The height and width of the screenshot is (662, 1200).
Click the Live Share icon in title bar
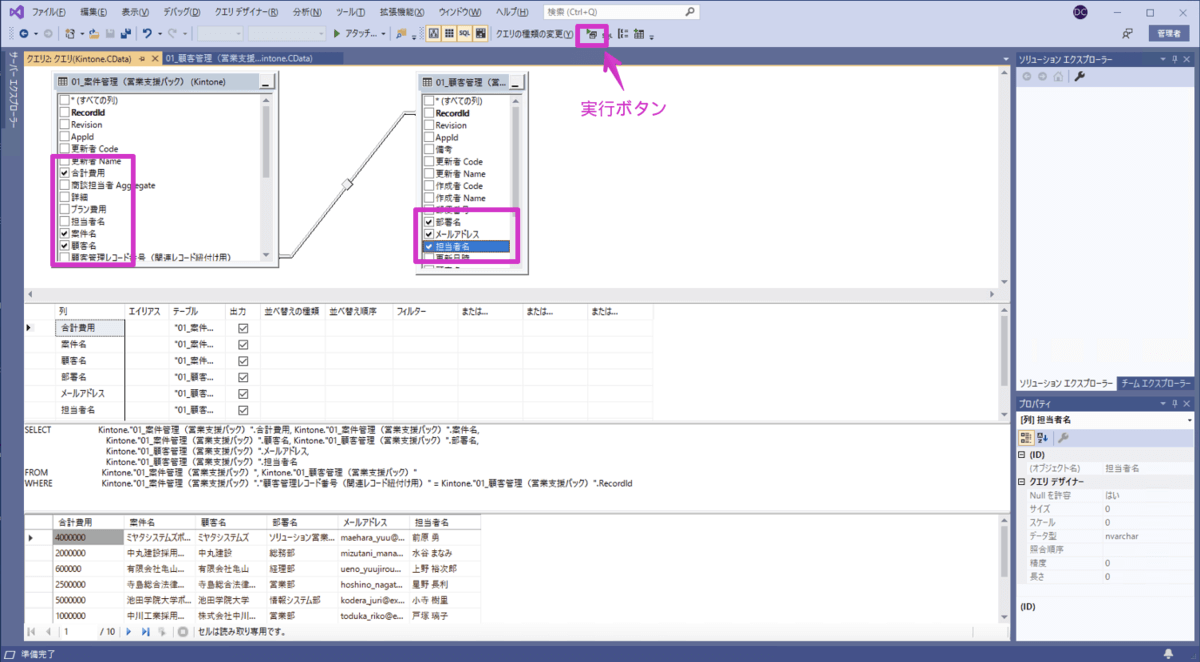pyautogui.click(x=1127, y=33)
